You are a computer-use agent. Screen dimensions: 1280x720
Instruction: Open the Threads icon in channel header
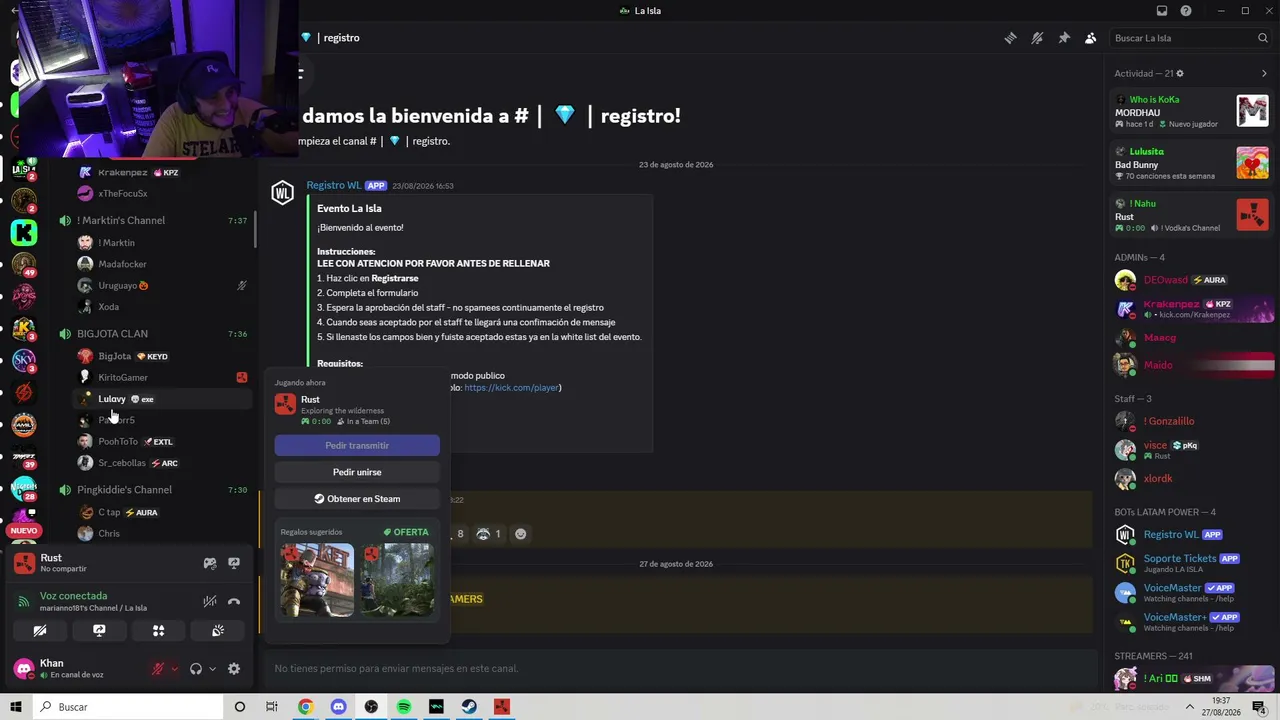point(1011,38)
